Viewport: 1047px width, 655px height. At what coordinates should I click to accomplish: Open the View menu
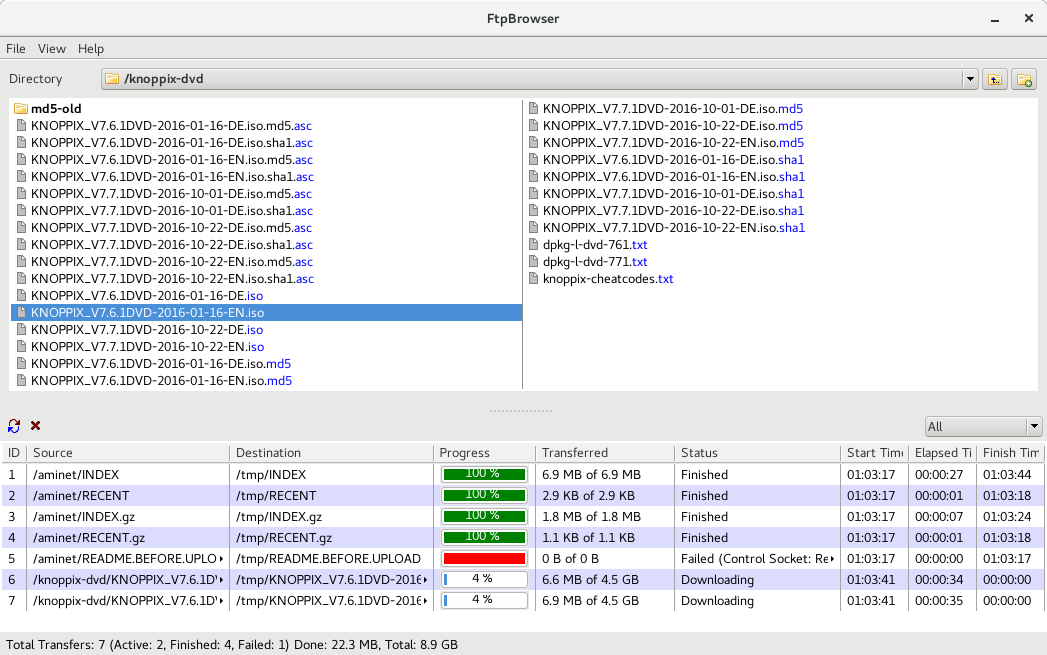(x=52, y=49)
